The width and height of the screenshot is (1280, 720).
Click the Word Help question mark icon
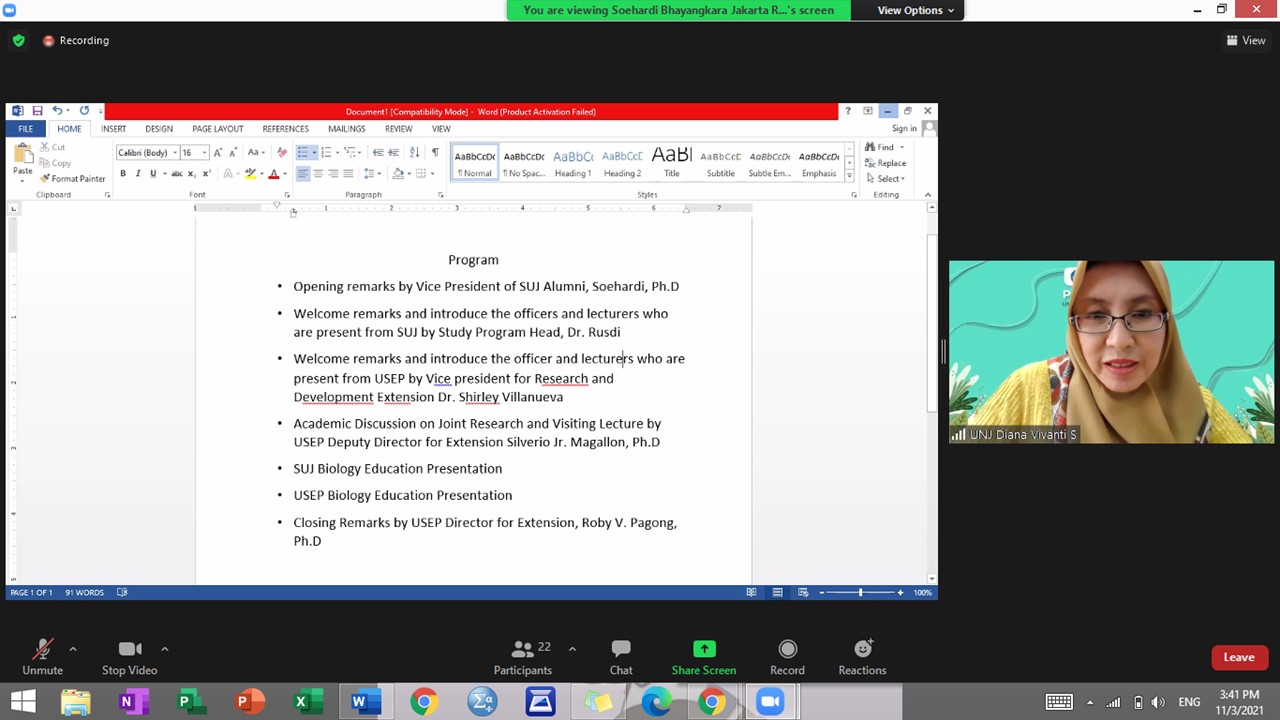(x=848, y=111)
